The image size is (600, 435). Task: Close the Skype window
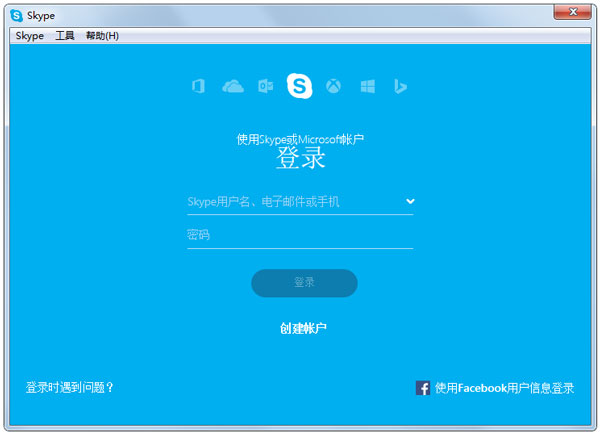pos(573,12)
